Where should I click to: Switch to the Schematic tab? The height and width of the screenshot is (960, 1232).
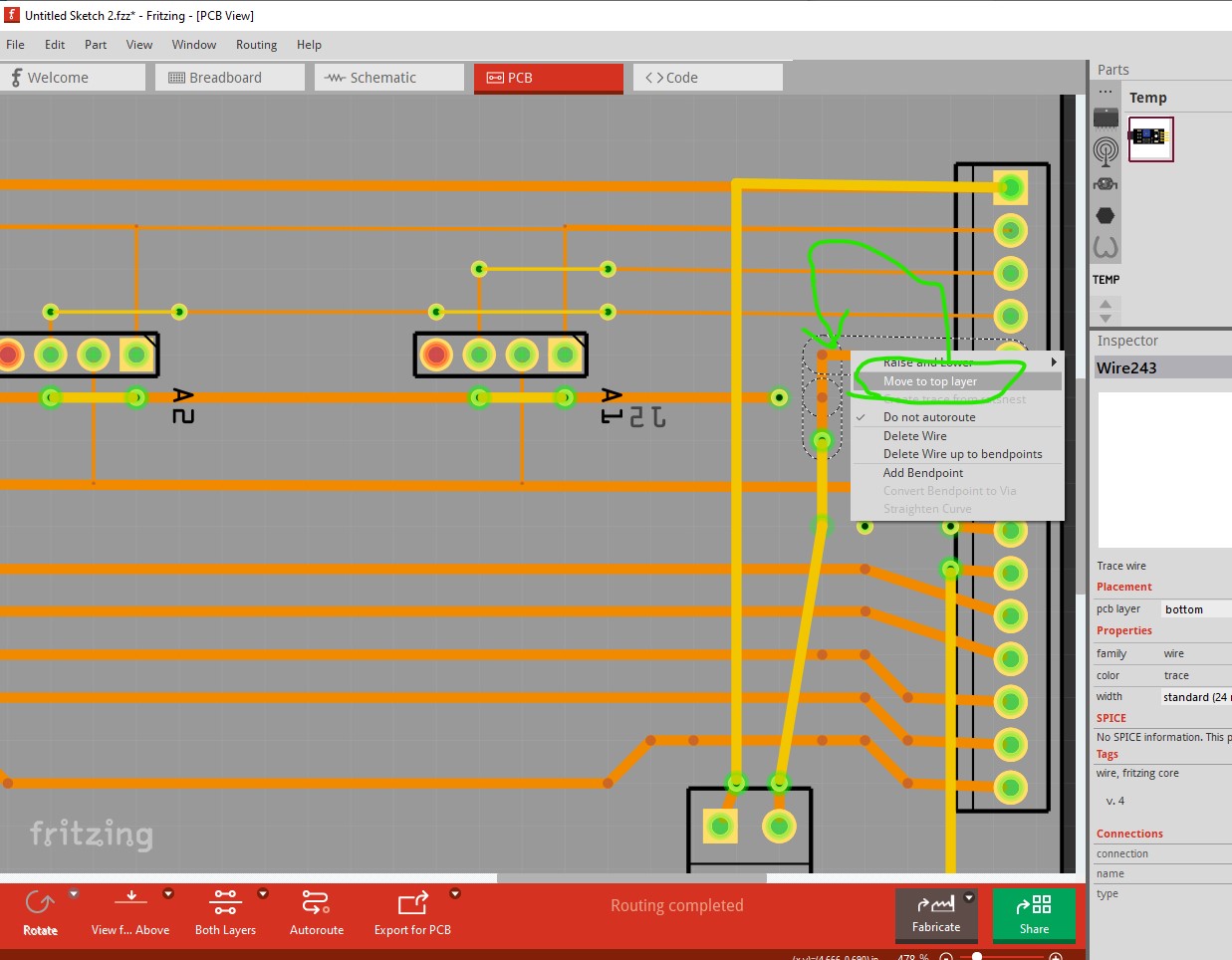[389, 78]
